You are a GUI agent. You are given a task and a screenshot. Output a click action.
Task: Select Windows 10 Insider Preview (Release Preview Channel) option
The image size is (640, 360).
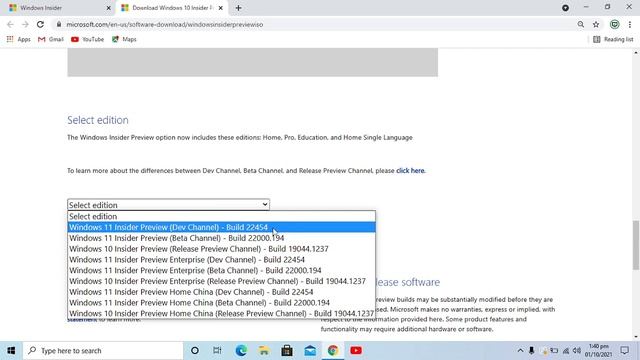(221, 249)
